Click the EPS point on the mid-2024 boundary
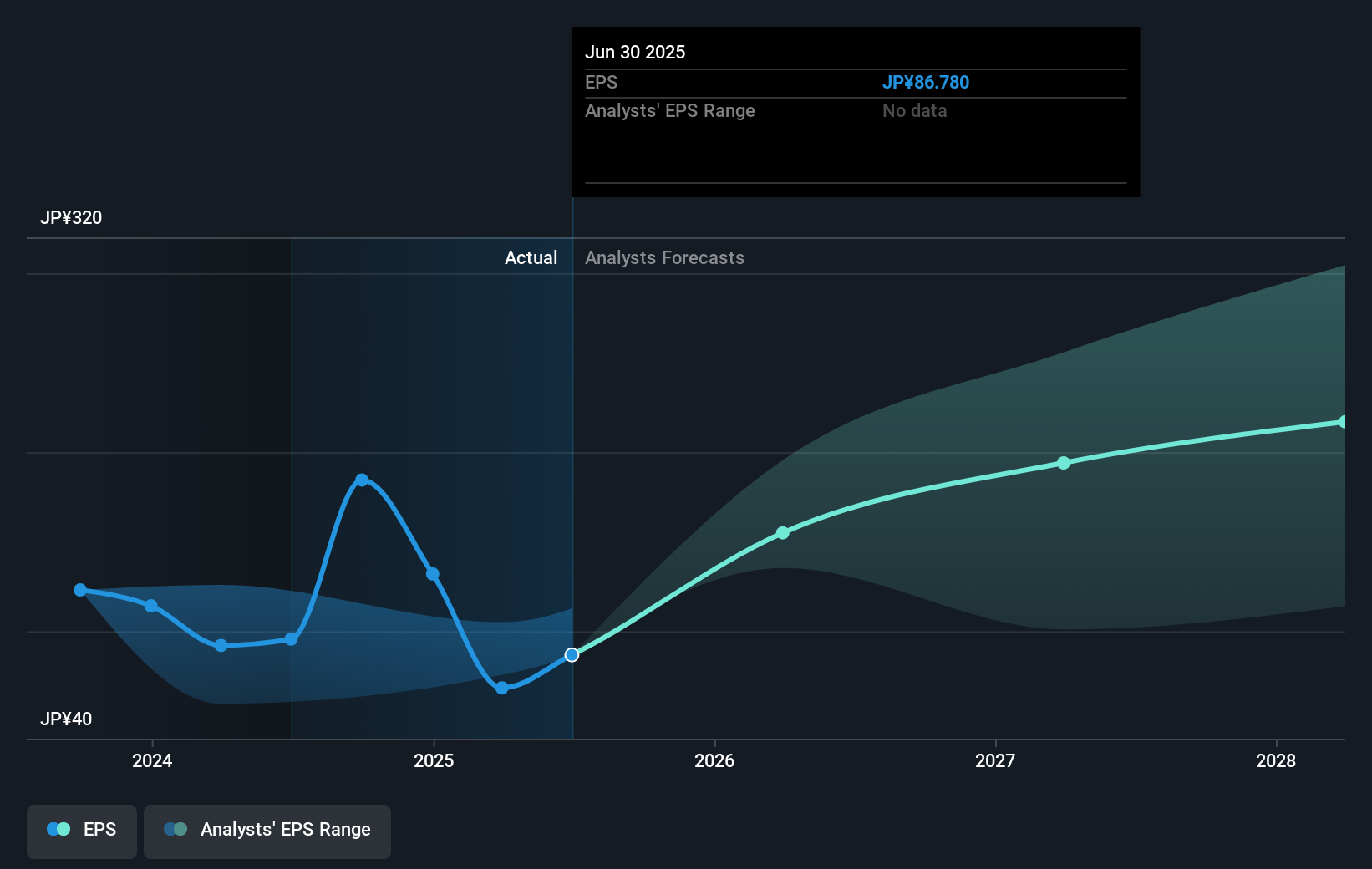This screenshot has width=1372, height=869. pos(291,639)
